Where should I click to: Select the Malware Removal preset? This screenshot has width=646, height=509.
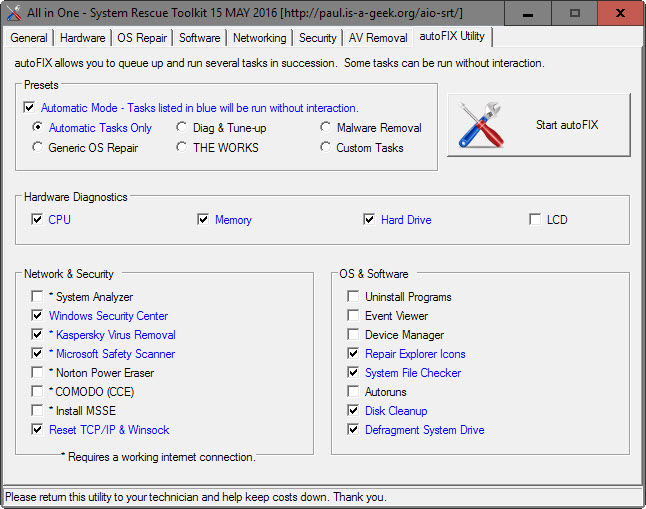[325, 127]
